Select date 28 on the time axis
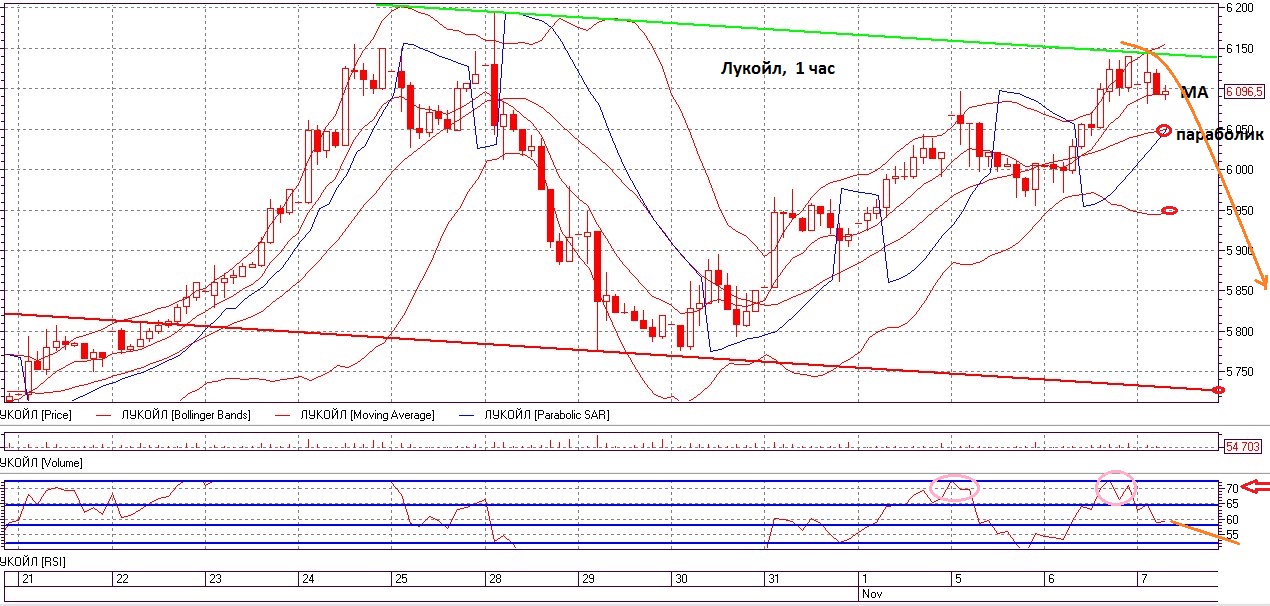1270x606 pixels. (494, 579)
